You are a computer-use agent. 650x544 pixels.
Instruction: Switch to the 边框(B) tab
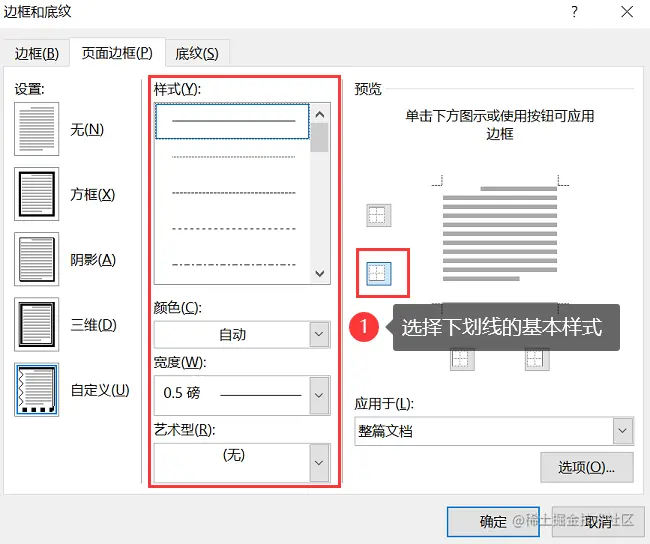36,53
